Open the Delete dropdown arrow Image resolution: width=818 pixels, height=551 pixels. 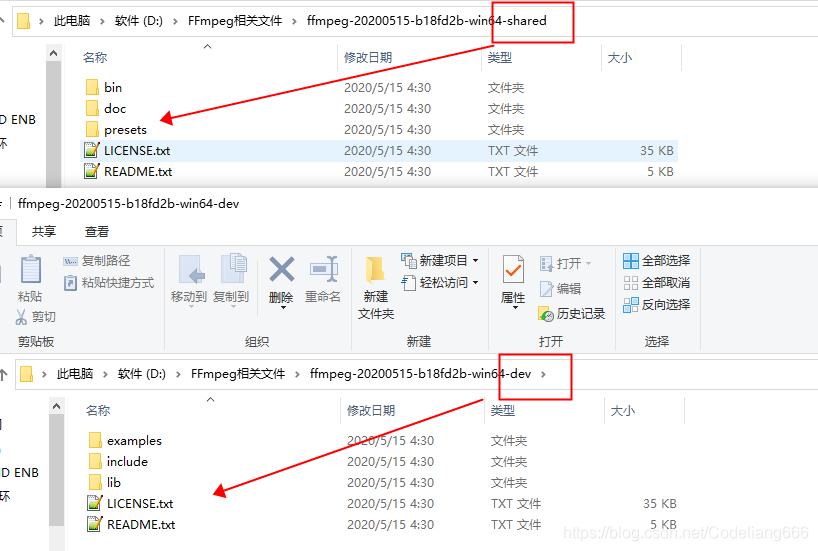tap(283, 308)
